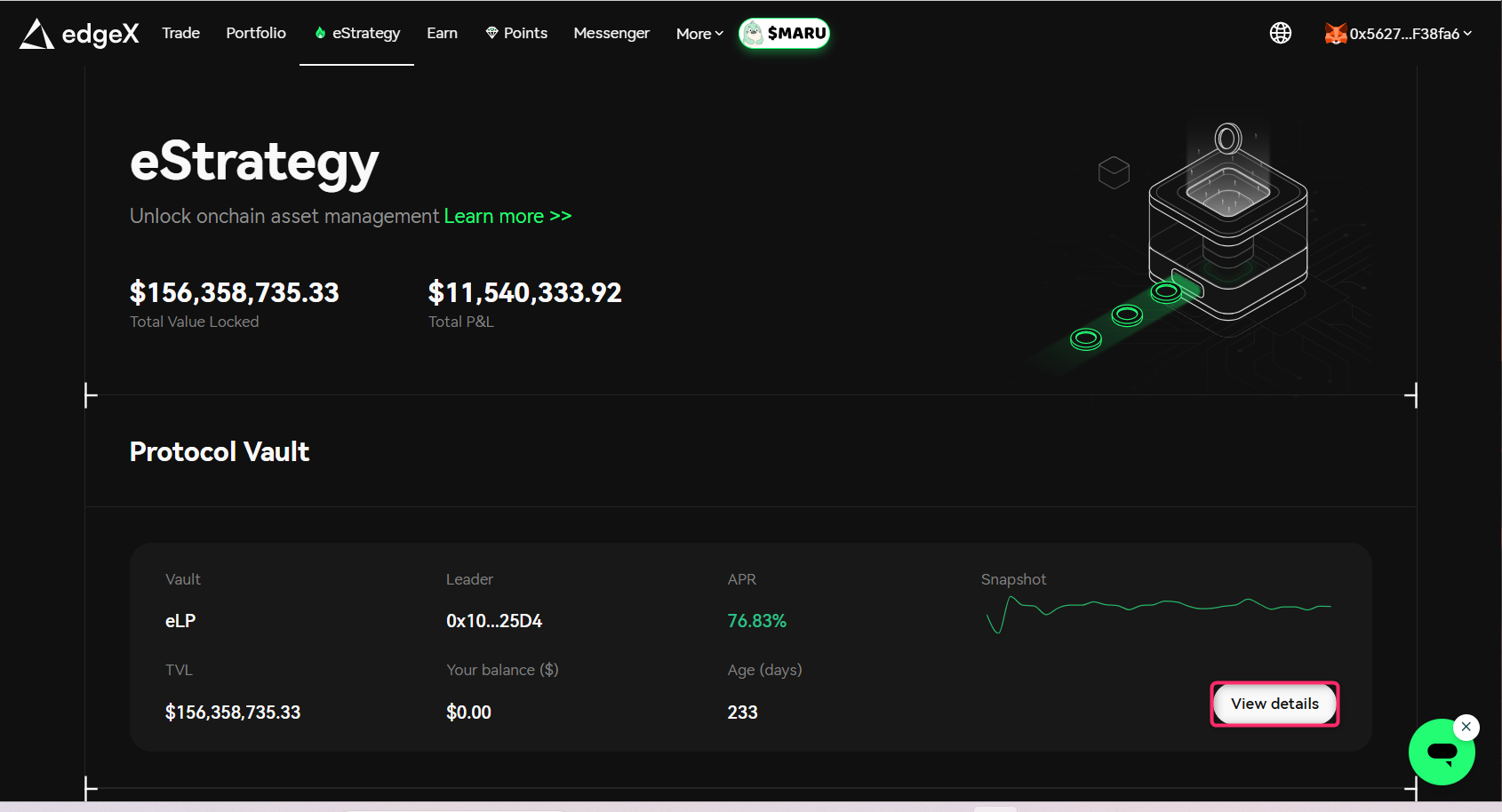Open Messenger from the navigation bar
Image resolution: width=1502 pixels, height=812 pixels.
pyautogui.click(x=611, y=33)
